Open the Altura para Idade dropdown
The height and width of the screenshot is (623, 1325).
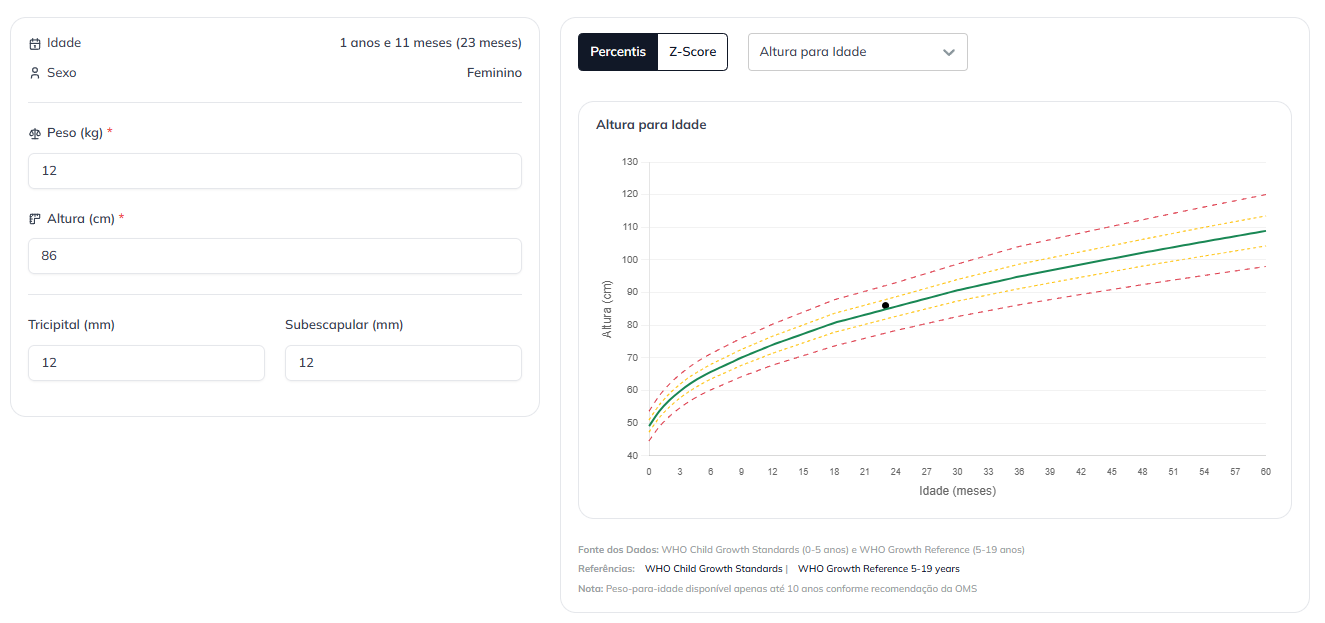point(857,52)
